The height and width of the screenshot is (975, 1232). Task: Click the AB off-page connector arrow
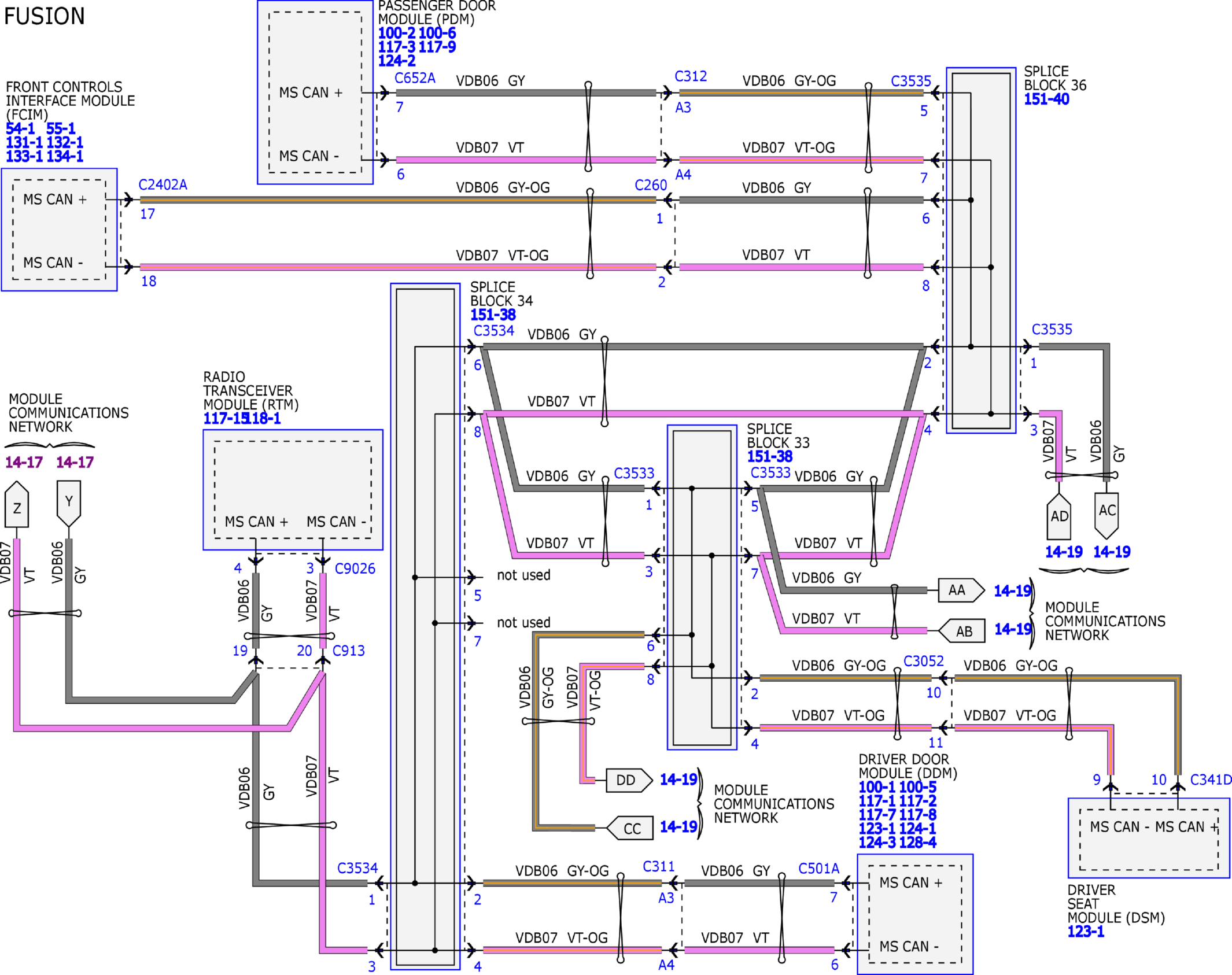click(x=961, y=631)
